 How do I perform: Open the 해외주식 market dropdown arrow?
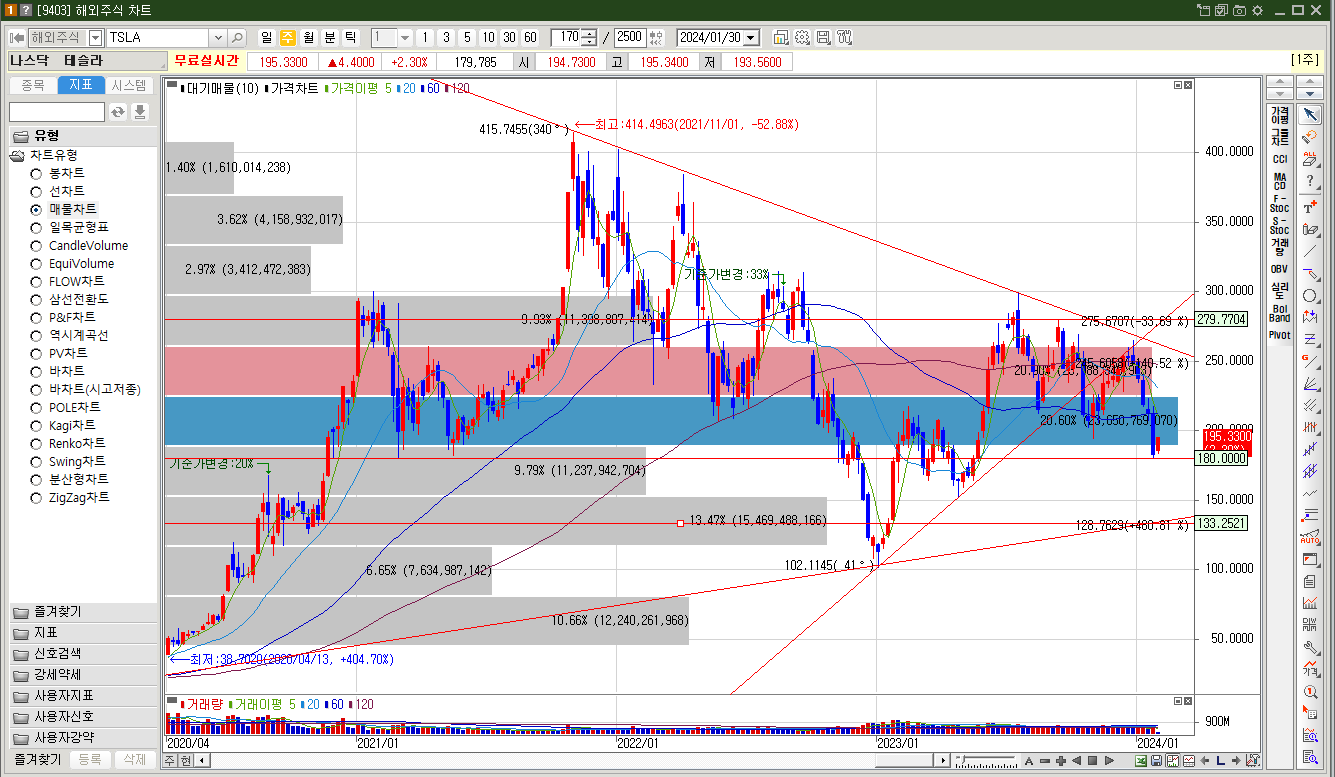pos(95,37)
